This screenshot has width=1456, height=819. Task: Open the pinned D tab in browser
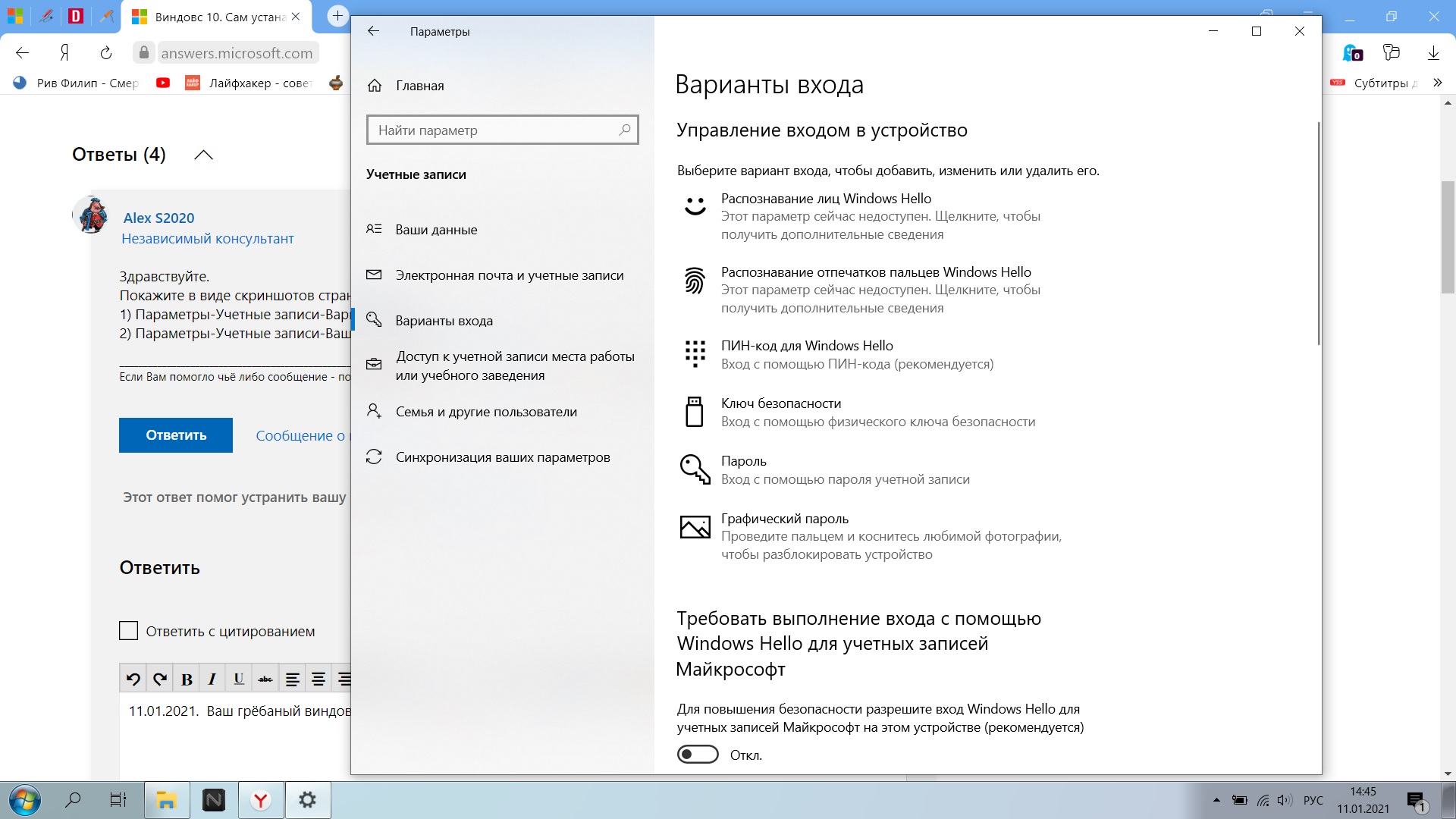click(76, 16)
